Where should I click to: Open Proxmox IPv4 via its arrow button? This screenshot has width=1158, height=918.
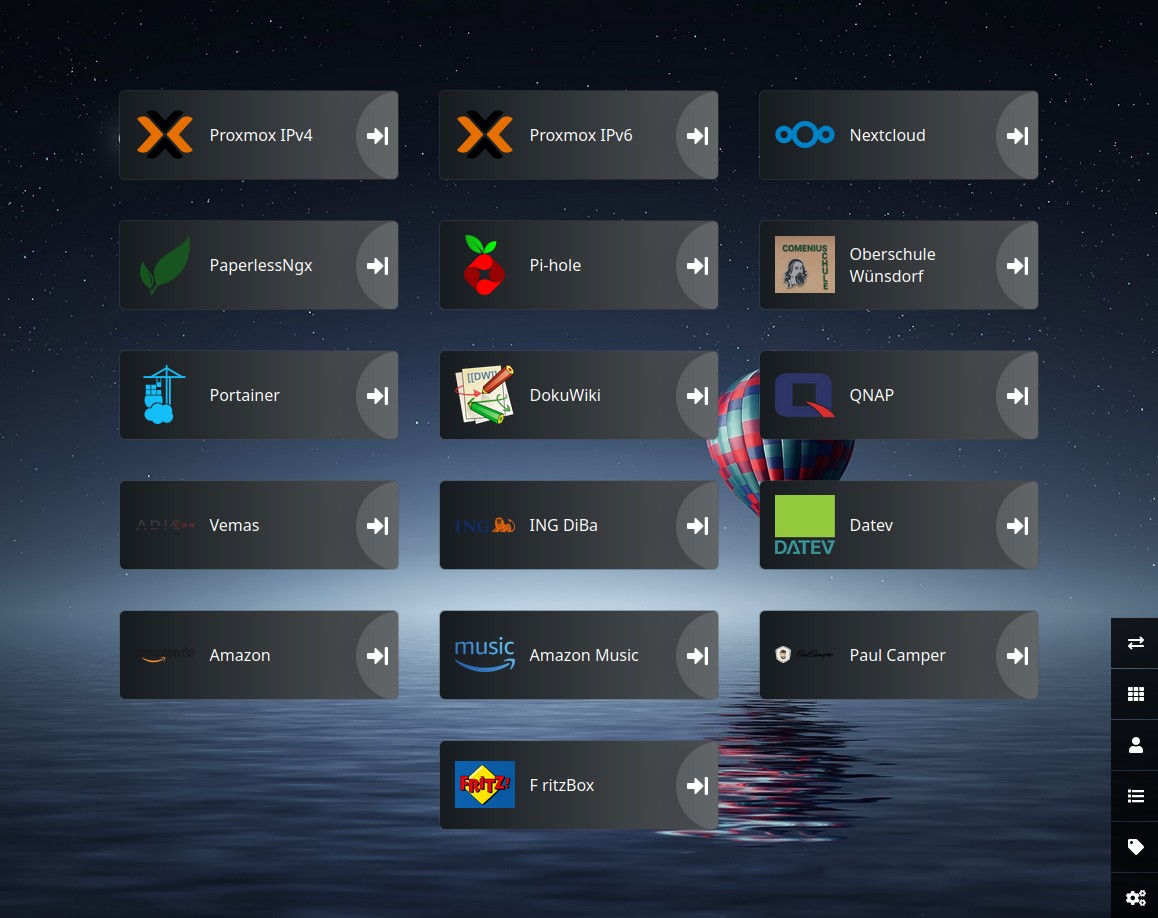point(377,136)
